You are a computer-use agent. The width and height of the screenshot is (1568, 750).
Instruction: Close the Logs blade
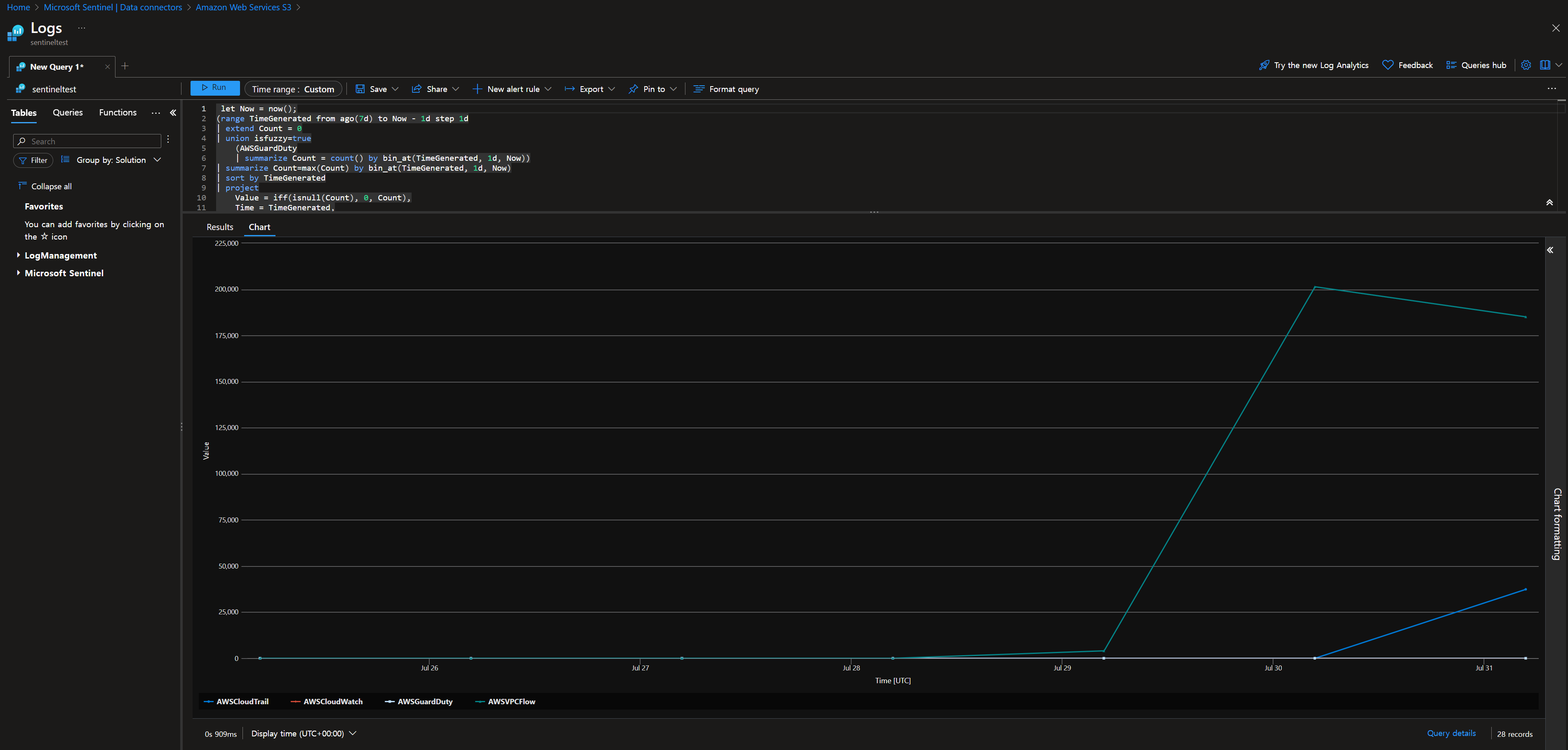click(1556, 28)
